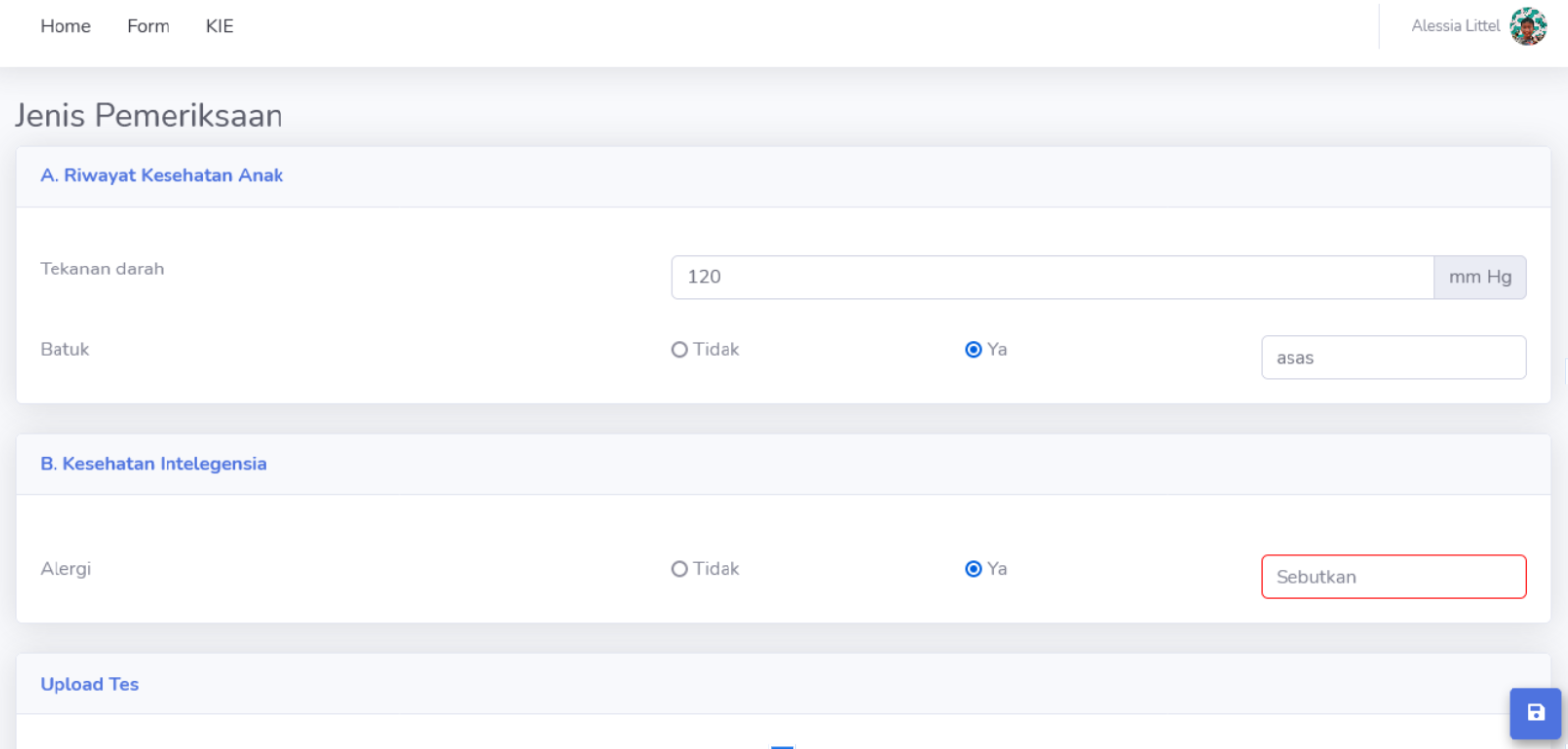1568x749 pixels.
Task: Click the floating save icon button
Action: click(1535, 713)
